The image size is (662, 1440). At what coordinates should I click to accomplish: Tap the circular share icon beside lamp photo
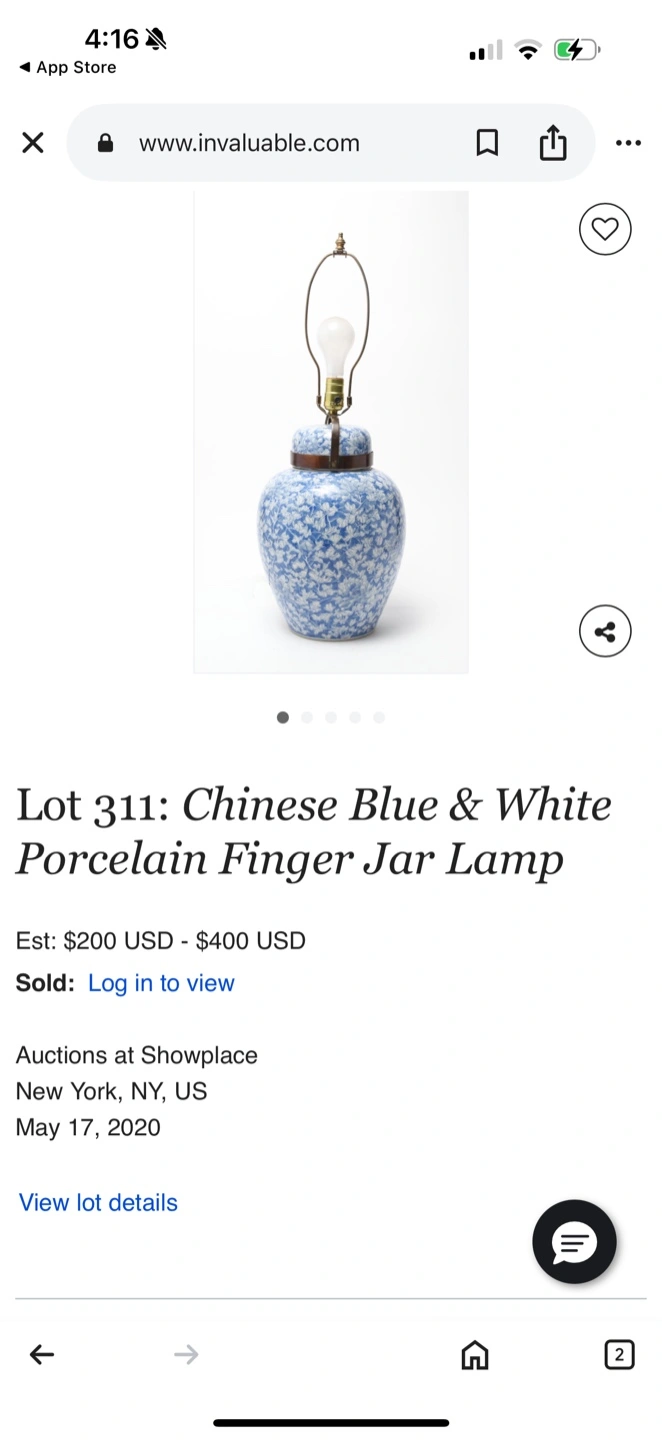605,631
